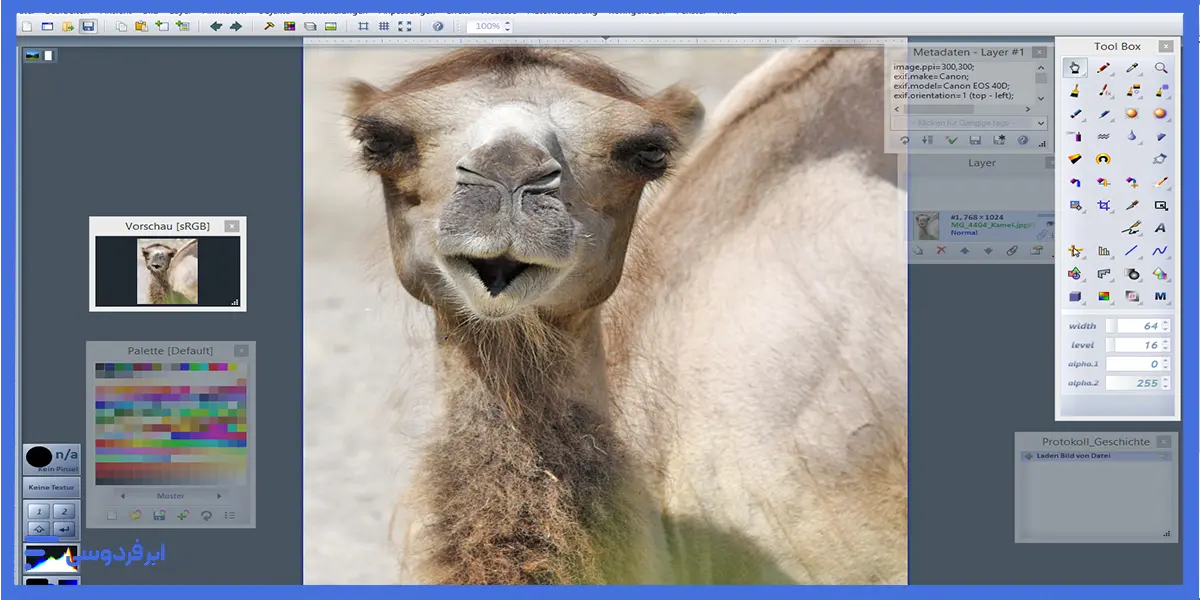Viewport: 1200px width, 600px height.
Task: Click the hammer tool icon in the toolbar
Action: [269, 26]
